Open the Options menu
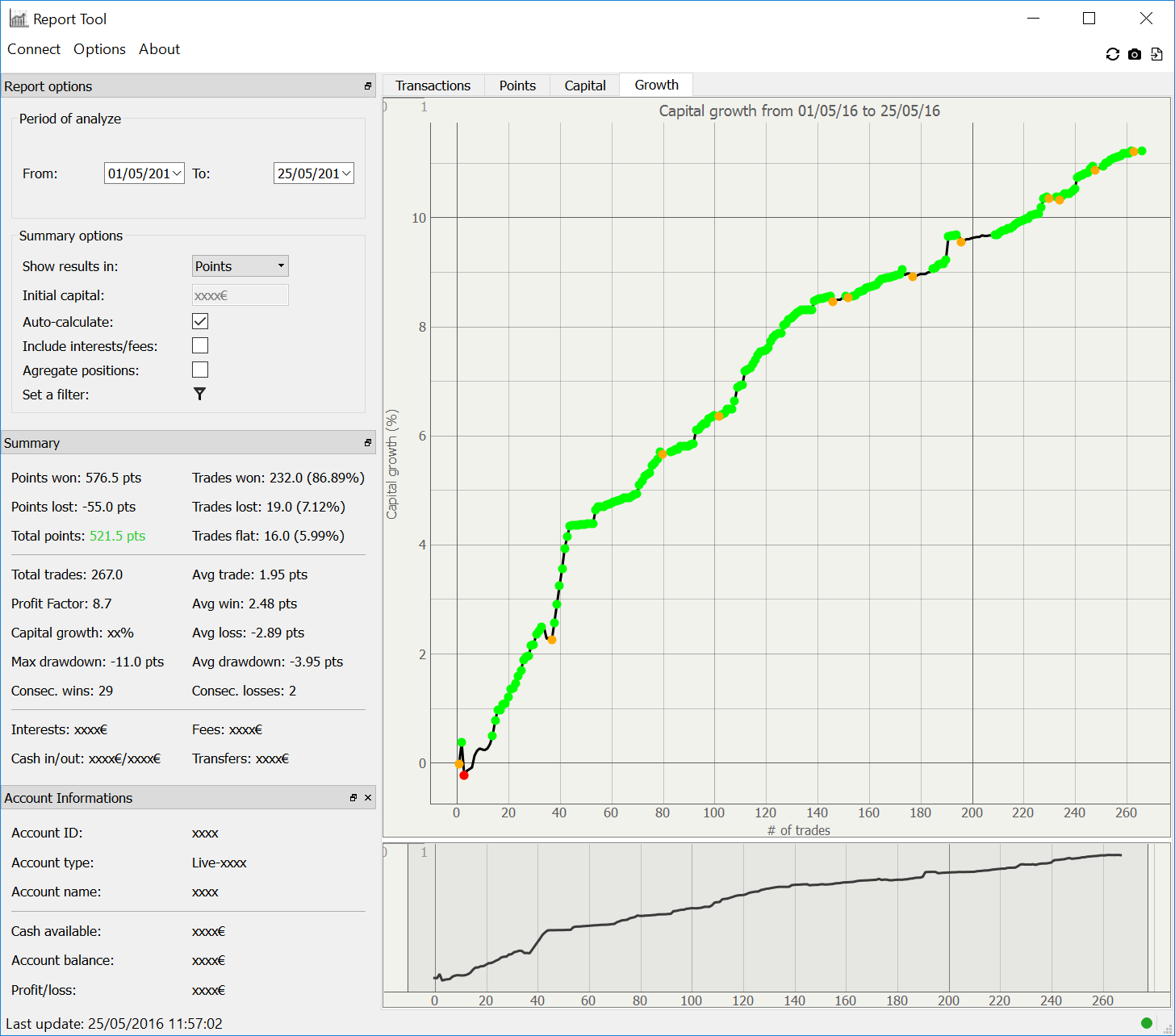1175x1036 pixels. click(x=99, y=49)
